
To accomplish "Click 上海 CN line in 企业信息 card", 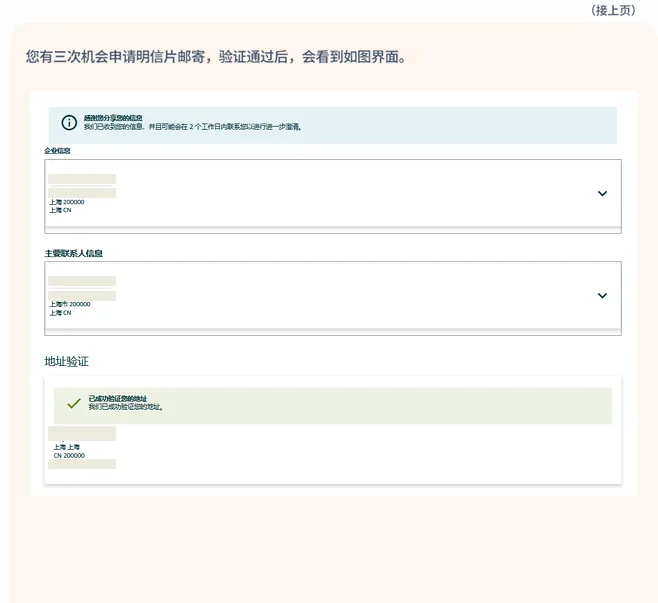I will tap(60, 210).
